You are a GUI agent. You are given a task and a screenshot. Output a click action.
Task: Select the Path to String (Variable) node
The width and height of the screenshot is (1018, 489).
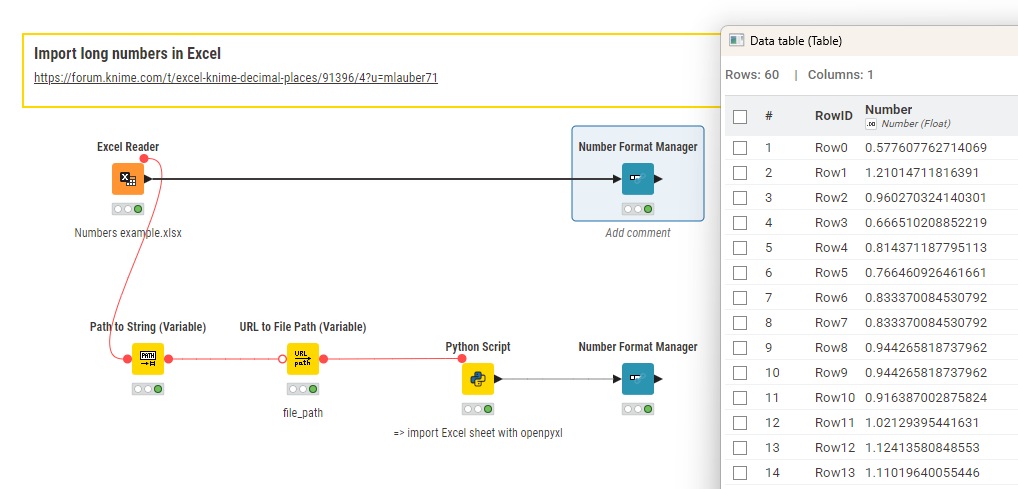(147, 358)
